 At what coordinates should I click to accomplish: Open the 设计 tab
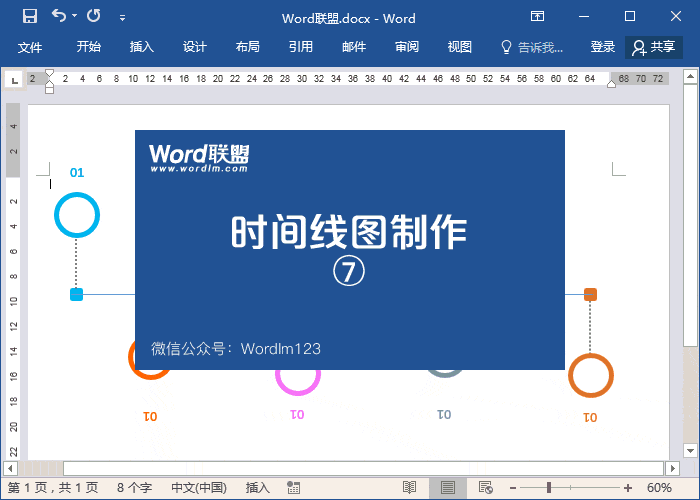coord(195,46)
